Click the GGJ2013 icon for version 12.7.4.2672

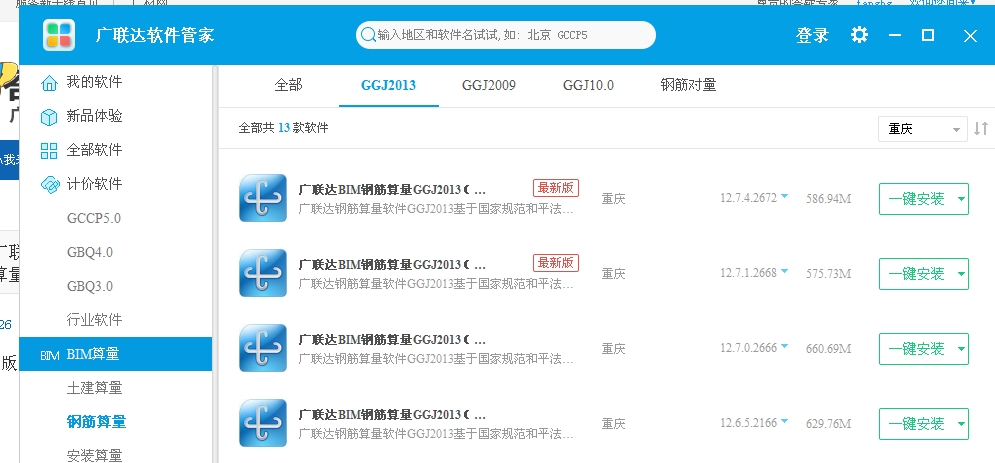click(263, 198)
